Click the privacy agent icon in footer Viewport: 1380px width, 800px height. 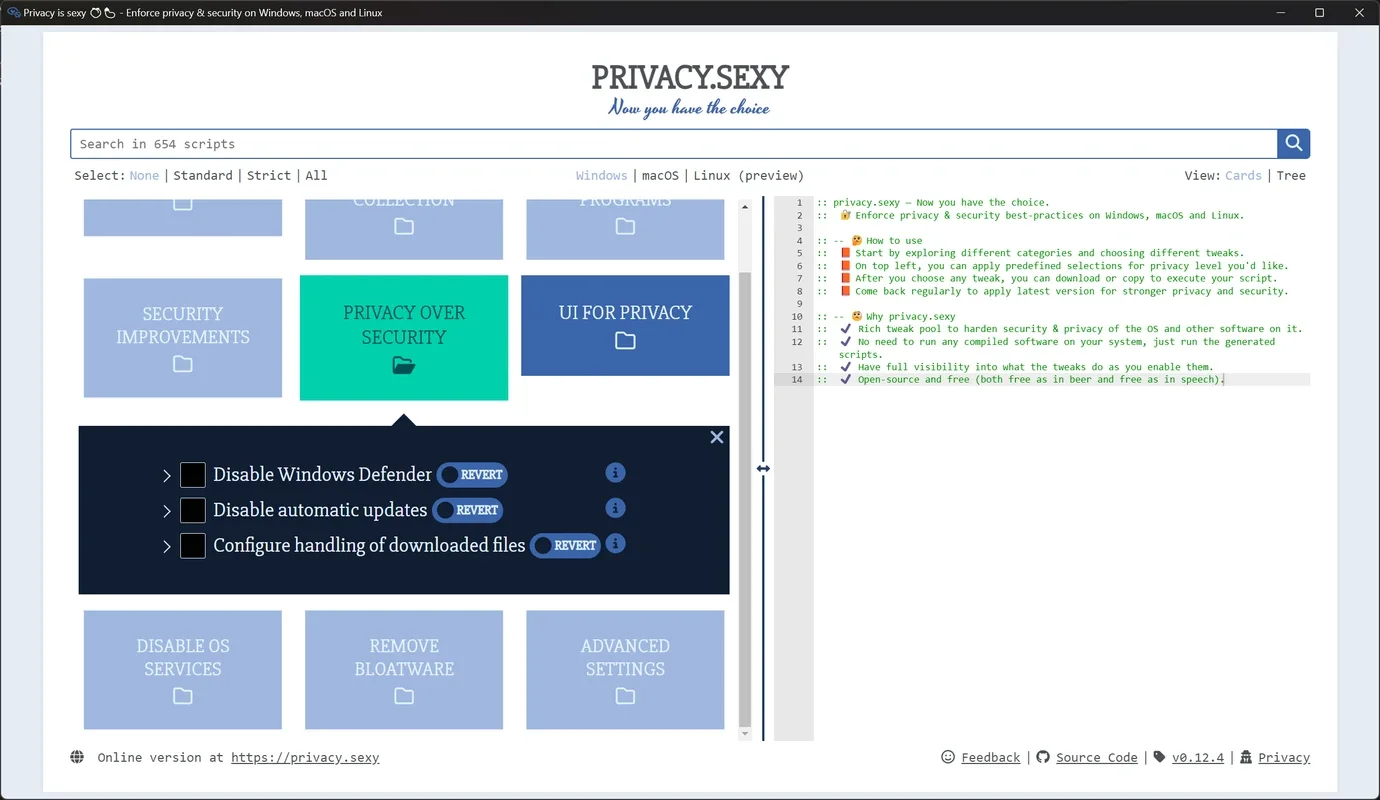pyautogui.click(x=1246, y=757)
